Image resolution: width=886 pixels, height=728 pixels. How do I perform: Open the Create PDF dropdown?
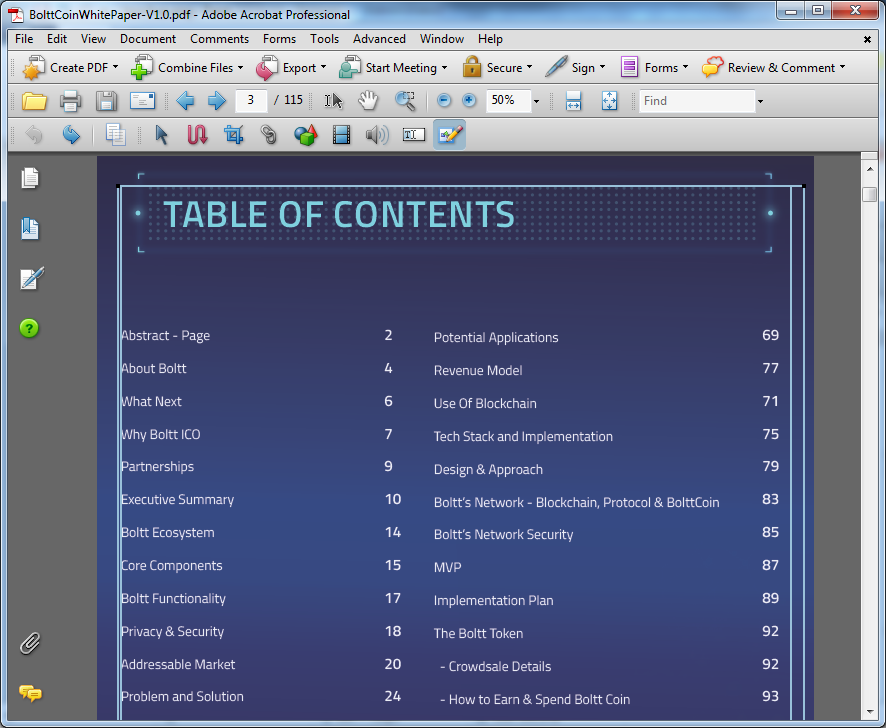coord(70,68)
